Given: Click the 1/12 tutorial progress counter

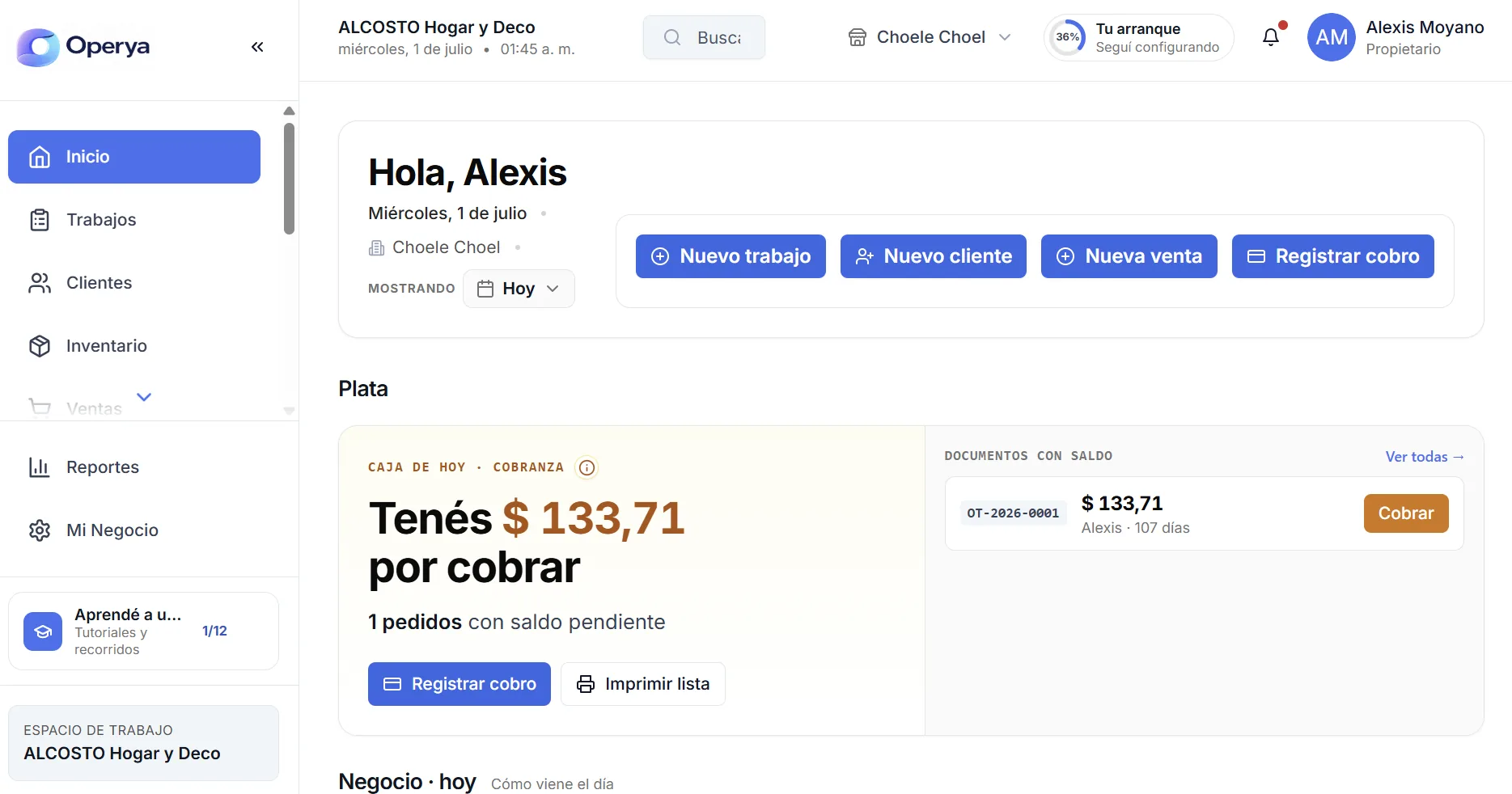Looking at the screenshot, I should 214,631.
